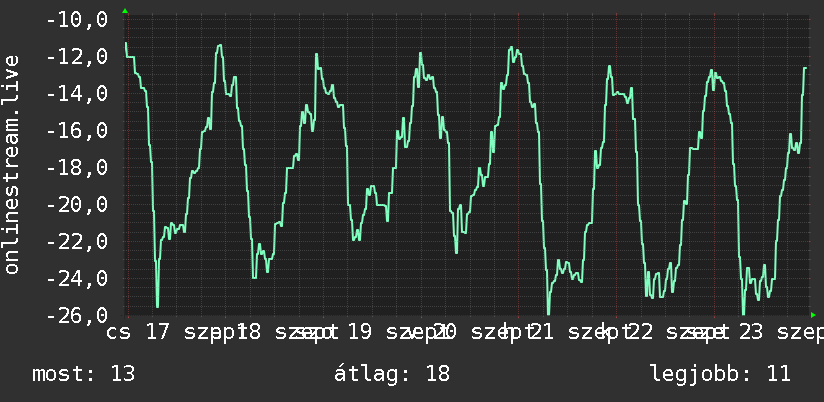The image size is (824, 402).
Task: Select the -24,0 y-axis value
Action: pyautogui.click(x=77, y=279)
